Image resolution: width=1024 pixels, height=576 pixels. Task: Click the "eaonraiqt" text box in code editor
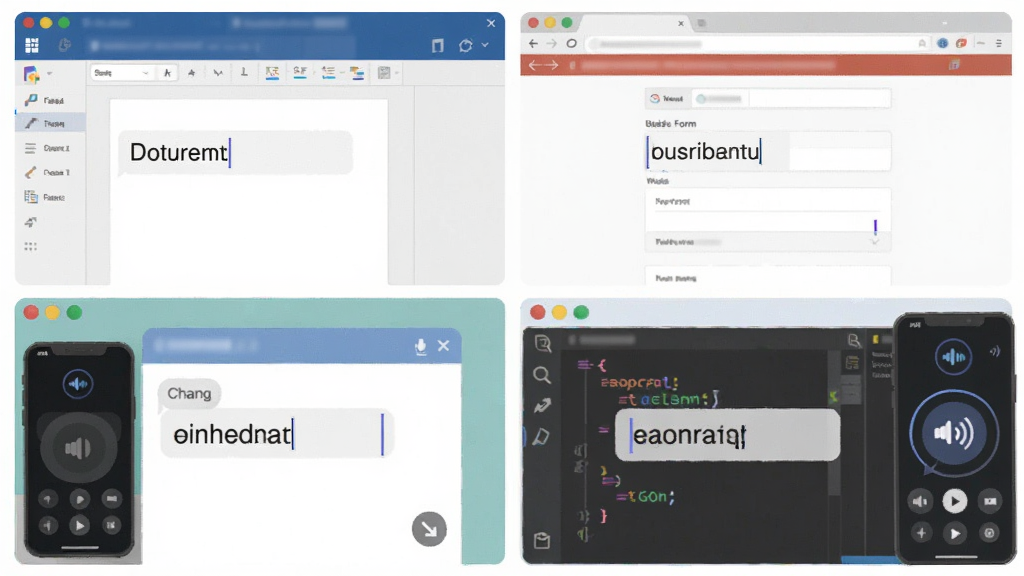pyautogui.click(x=728, y=435)
